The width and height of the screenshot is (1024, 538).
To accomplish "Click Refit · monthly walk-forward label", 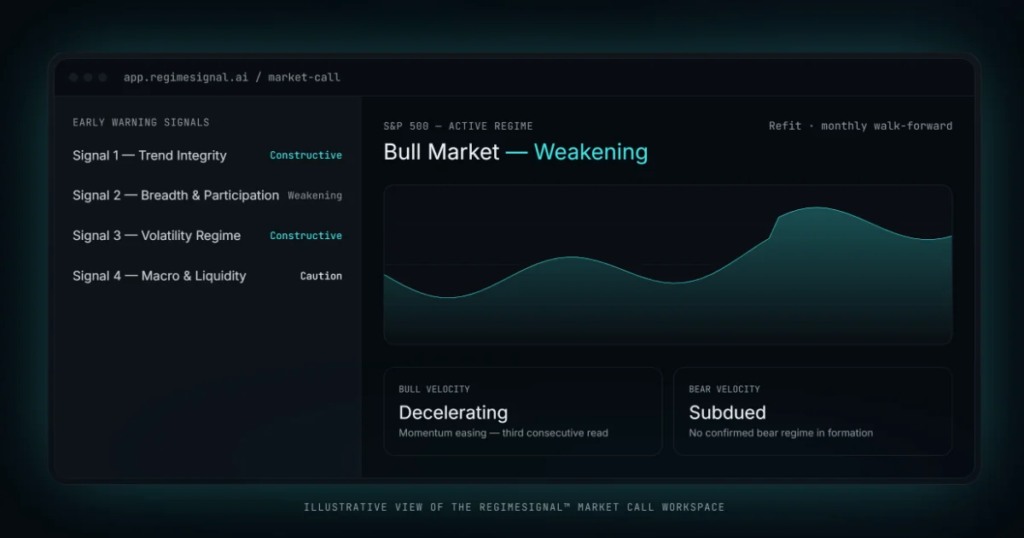I will [860, 126].
